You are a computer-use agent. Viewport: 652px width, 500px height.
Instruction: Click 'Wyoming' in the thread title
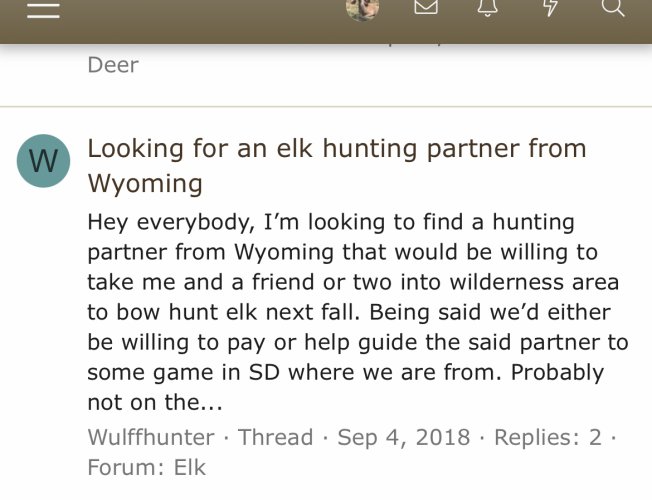145,184
